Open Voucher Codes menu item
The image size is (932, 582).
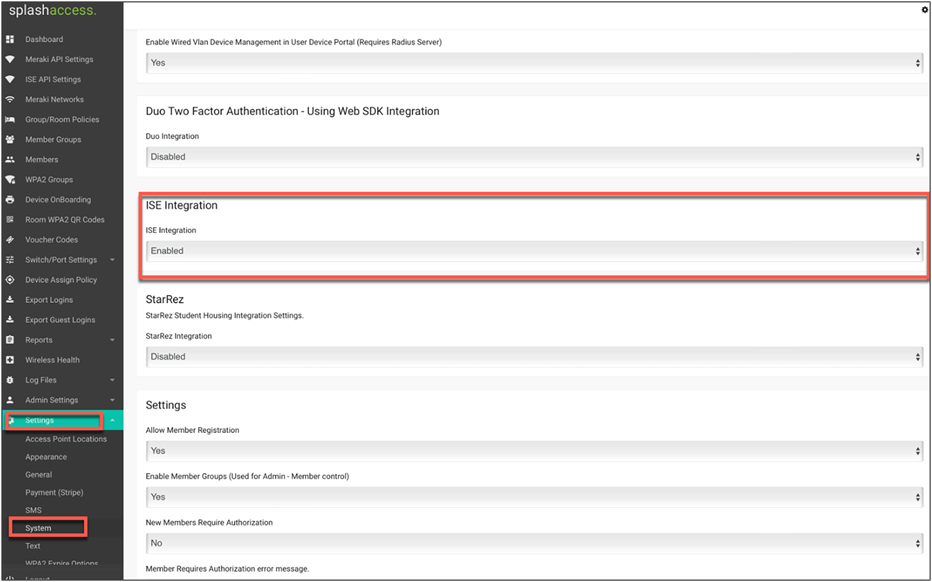[51, 240]
